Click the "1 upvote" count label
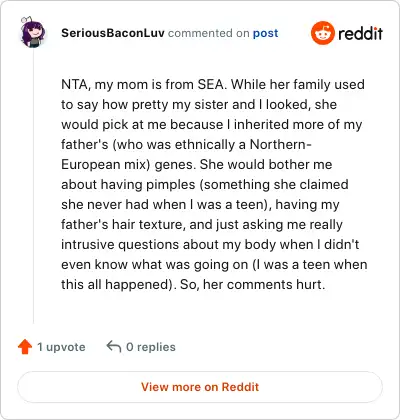This screenshot has height=420, width=400. [61, 347]
